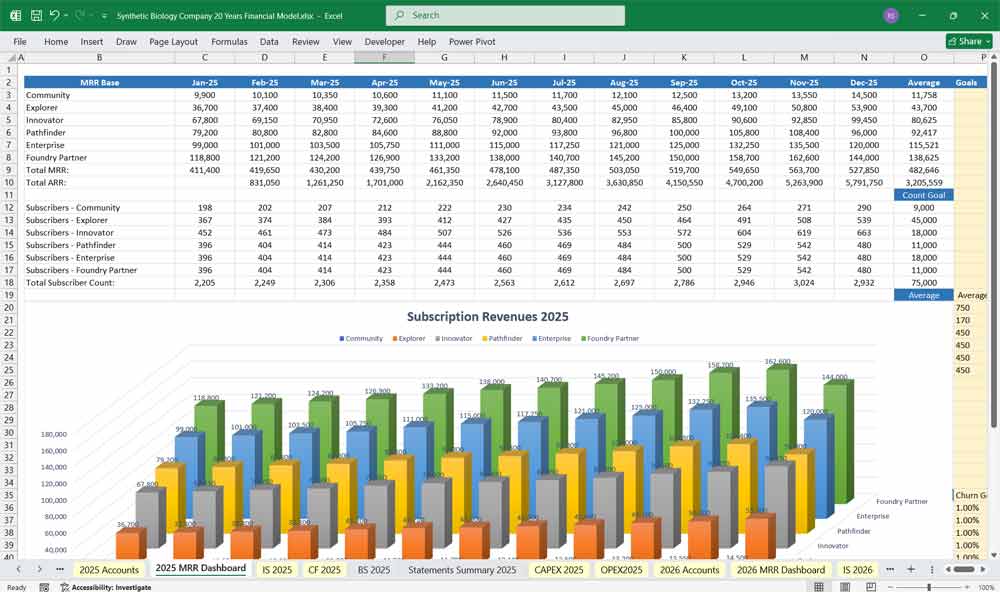
Task: Redo the last undone action
Action: 79,15
